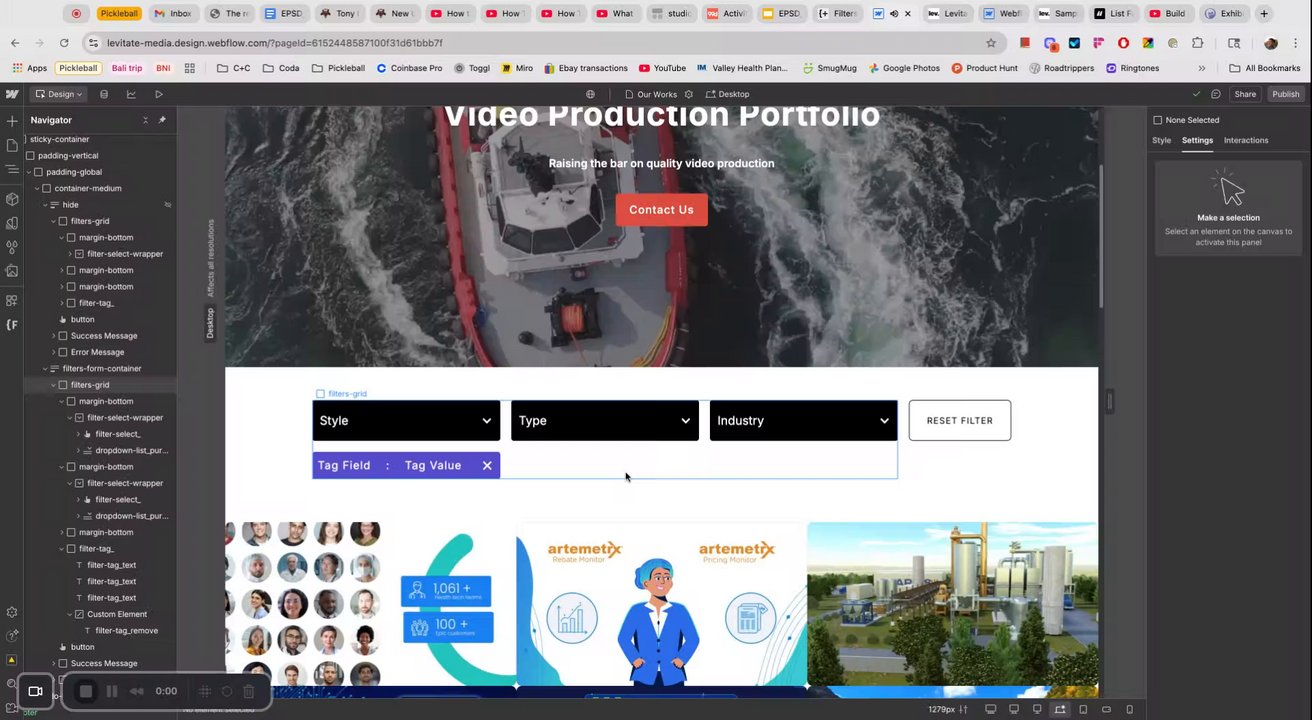Viewport: 1312px width, 720px height.
Task: Click the RESET FILTER button
Action: pyautogui.click(x=960, y=421)
